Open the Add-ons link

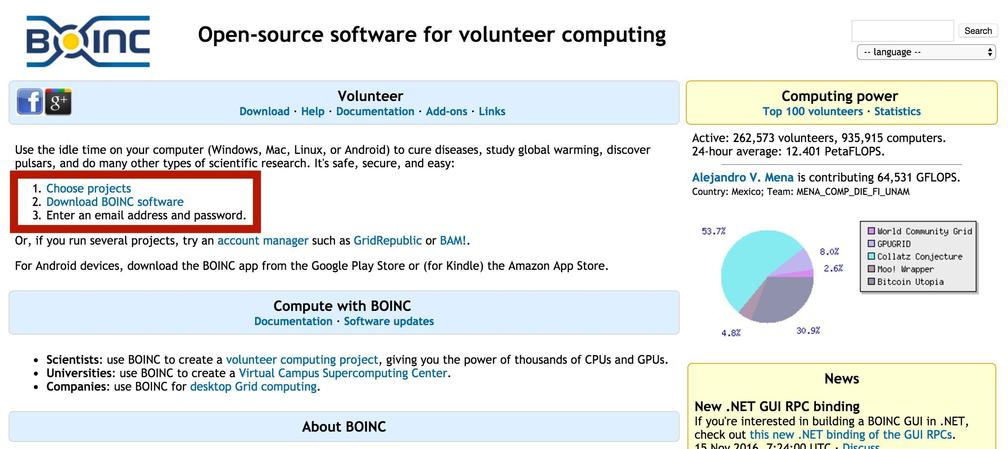(446, 111)
